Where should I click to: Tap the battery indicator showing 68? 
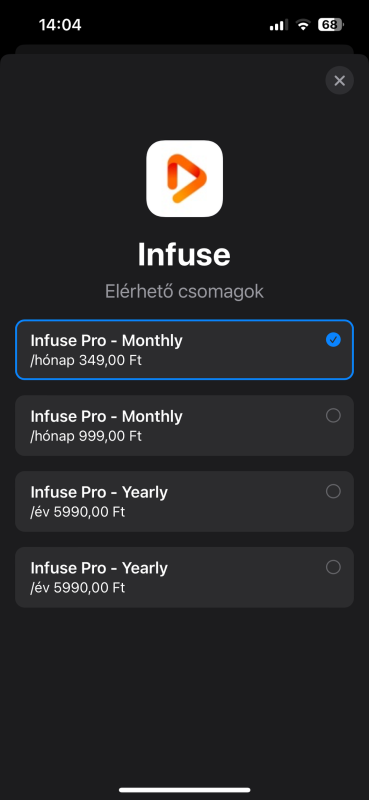330,24
